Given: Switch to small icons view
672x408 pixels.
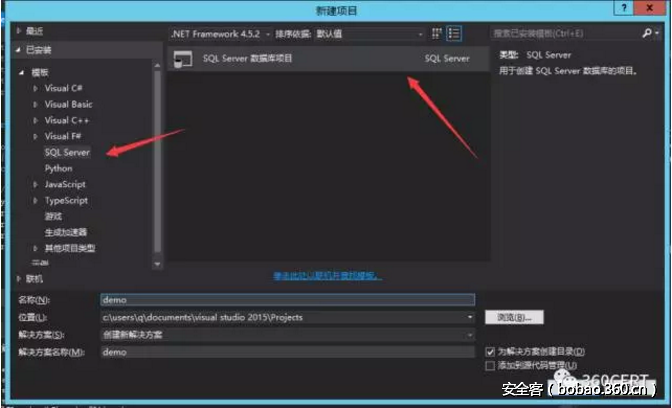Looking at the screenshot, I should click(x=437, y=33).
